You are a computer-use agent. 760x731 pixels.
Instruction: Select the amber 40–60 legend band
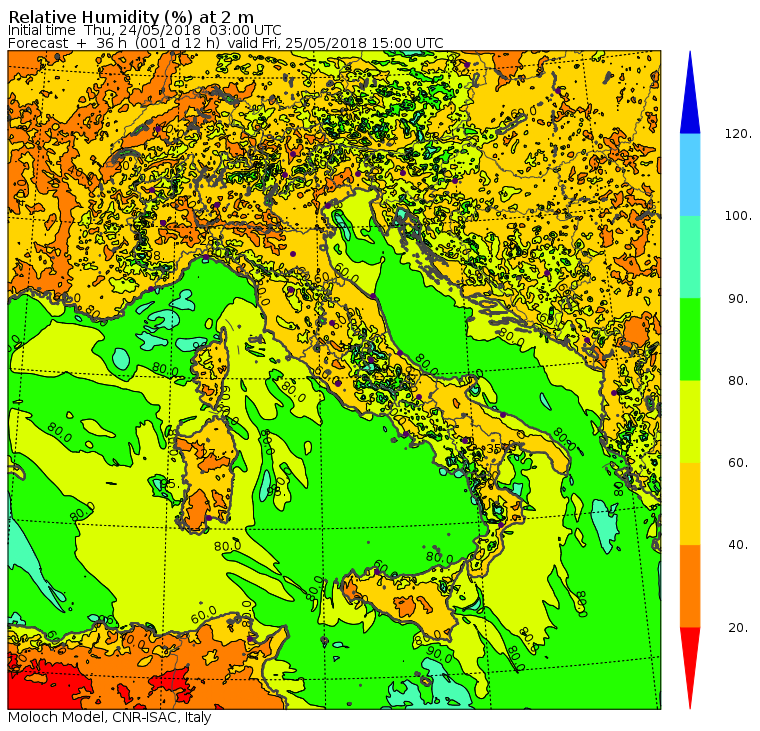click(690, 504)
